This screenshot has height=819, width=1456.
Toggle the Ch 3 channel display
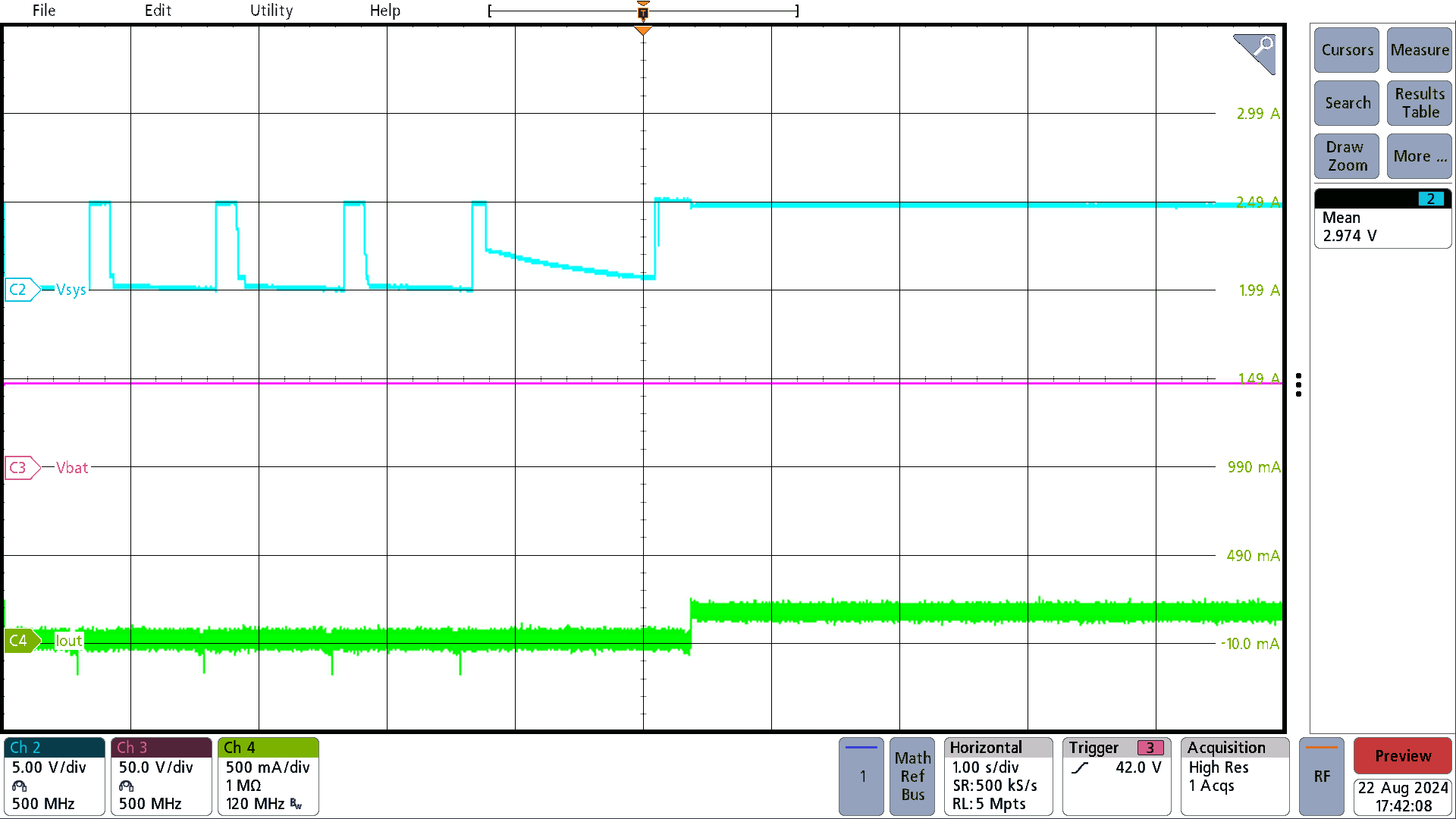[161, 777]
